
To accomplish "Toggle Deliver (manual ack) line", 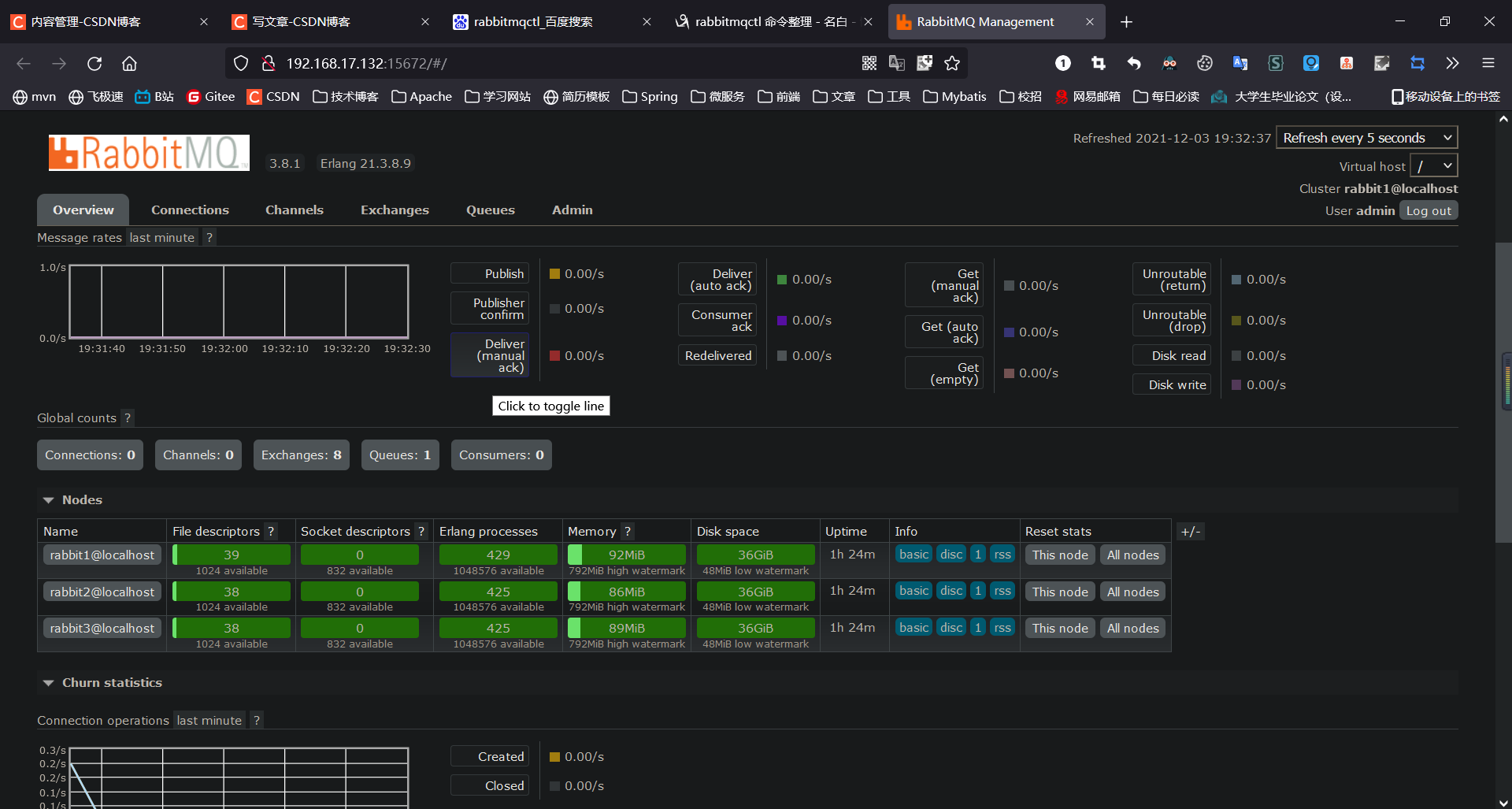I will click(x=490, y=355).
